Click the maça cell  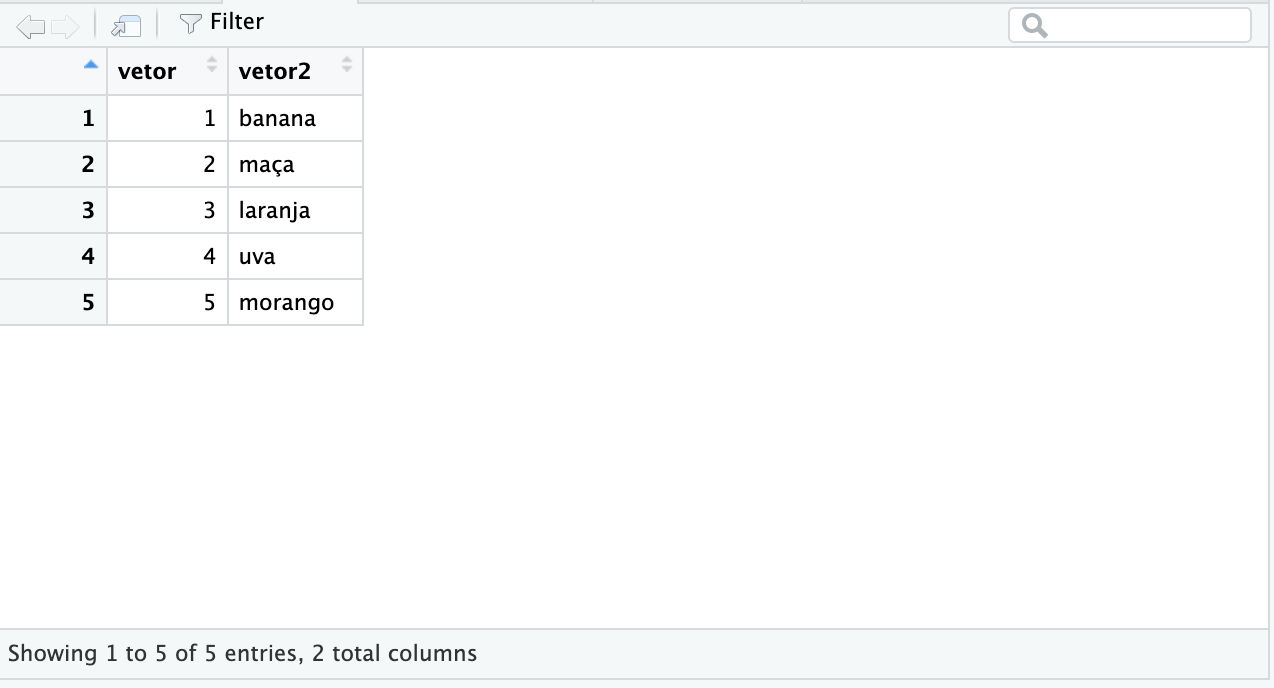click(x=295, y=164)
